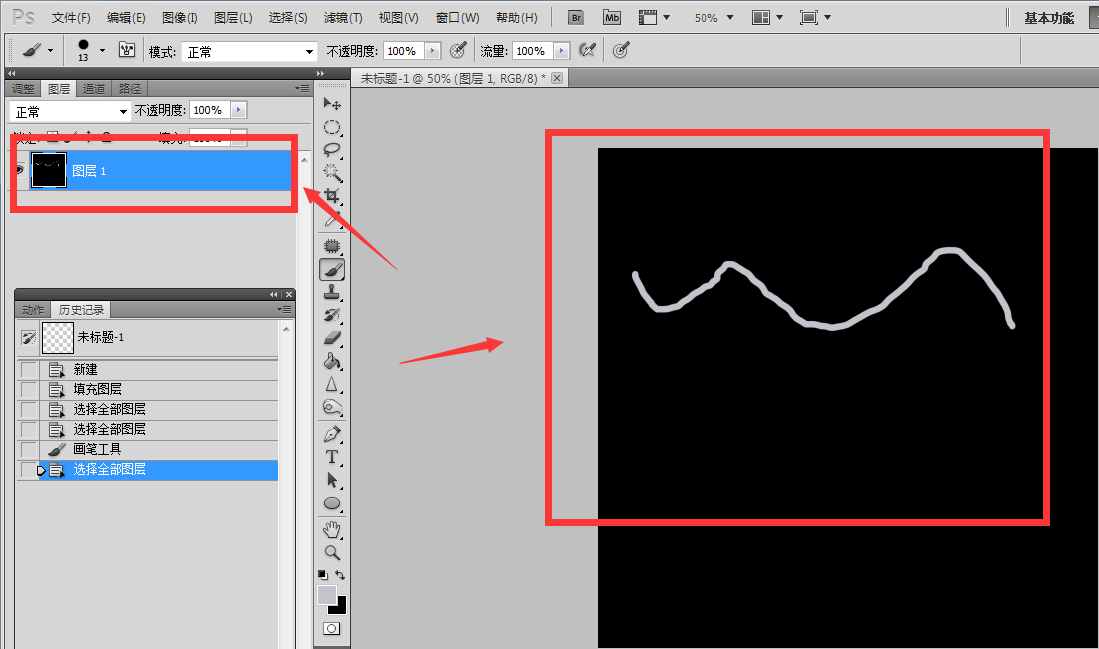
Task: Open the layers panel options menu
Action: (302, 88)
